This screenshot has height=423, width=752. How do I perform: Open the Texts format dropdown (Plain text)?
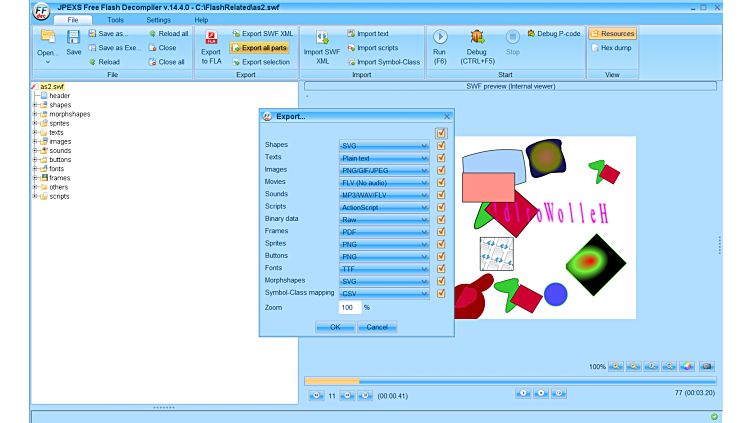(x=384, y=158)
